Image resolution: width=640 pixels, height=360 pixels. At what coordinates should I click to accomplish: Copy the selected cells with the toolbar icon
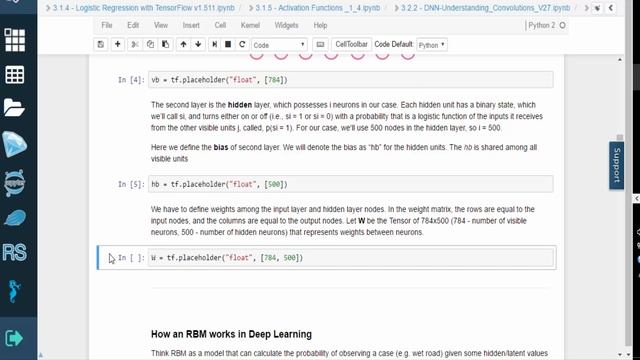(150, 44)
